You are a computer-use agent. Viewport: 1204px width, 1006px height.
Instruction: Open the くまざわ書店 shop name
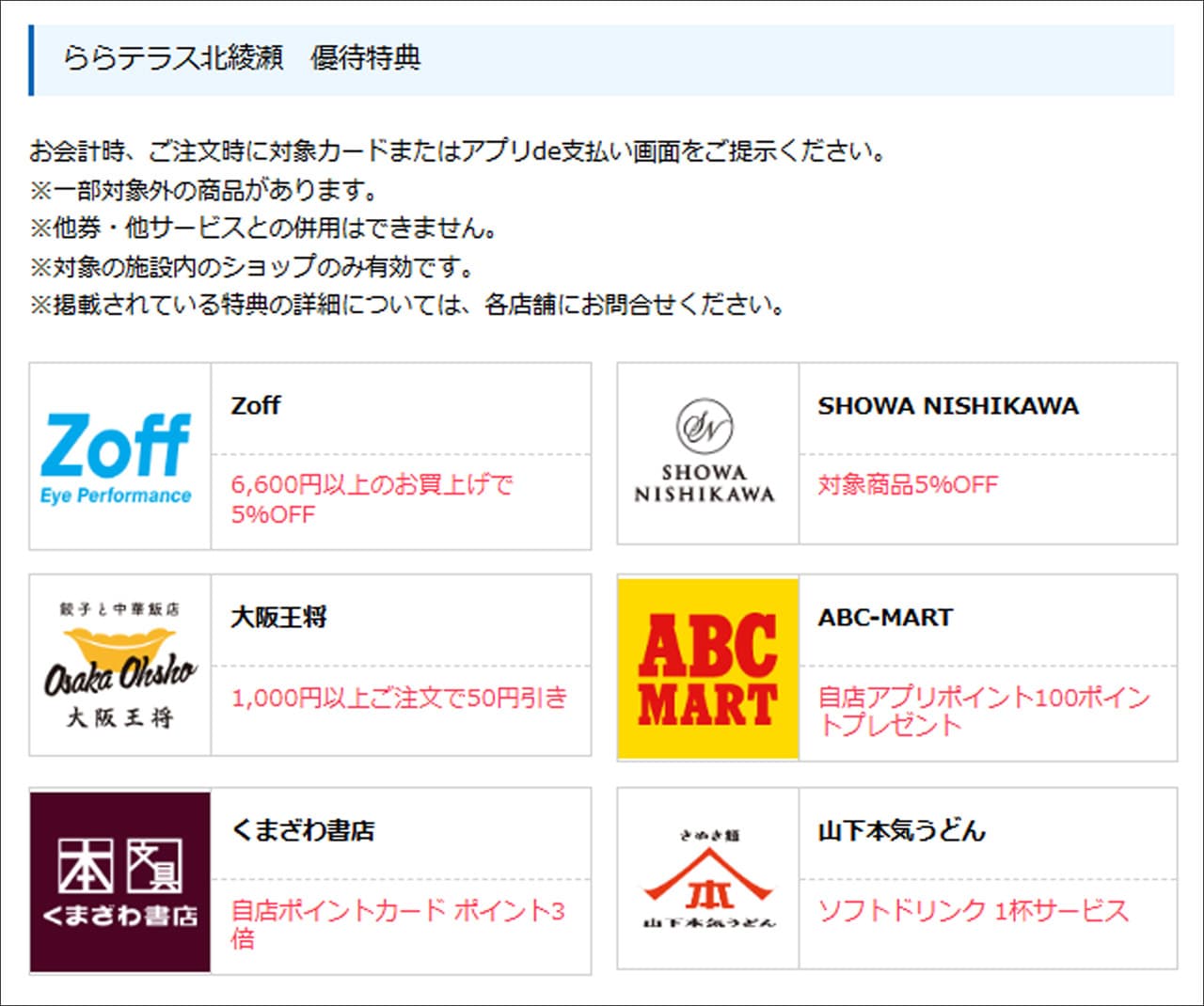tap(303, 830)
